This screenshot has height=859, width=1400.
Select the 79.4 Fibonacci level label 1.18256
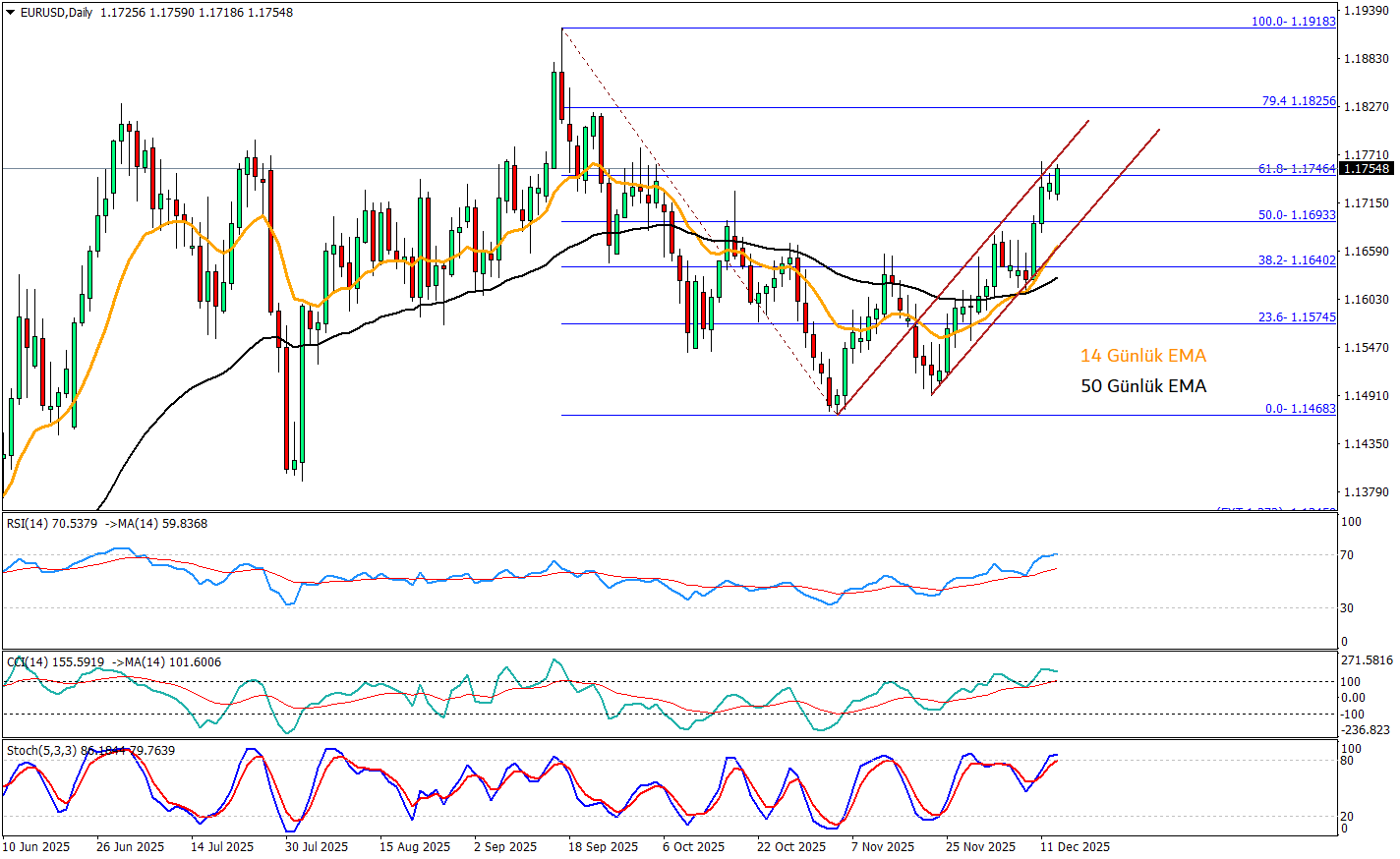click(1298, 101)
